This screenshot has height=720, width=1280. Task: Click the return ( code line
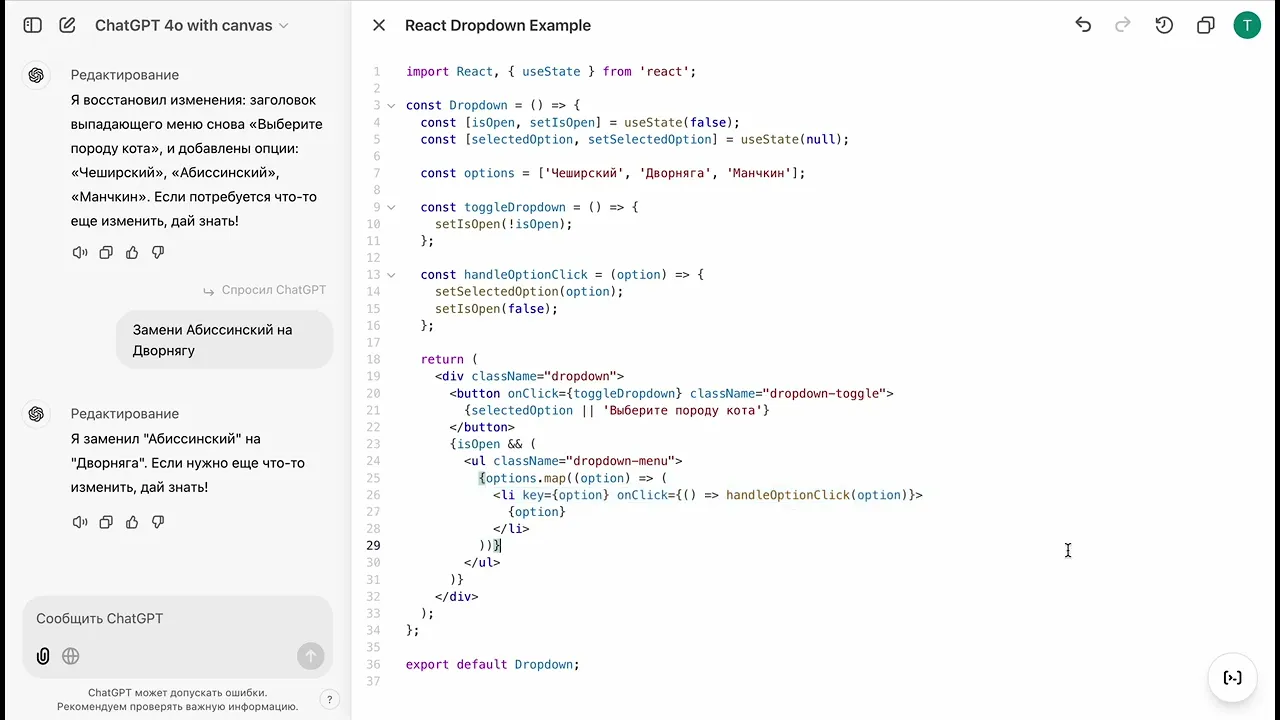[450, 359]
